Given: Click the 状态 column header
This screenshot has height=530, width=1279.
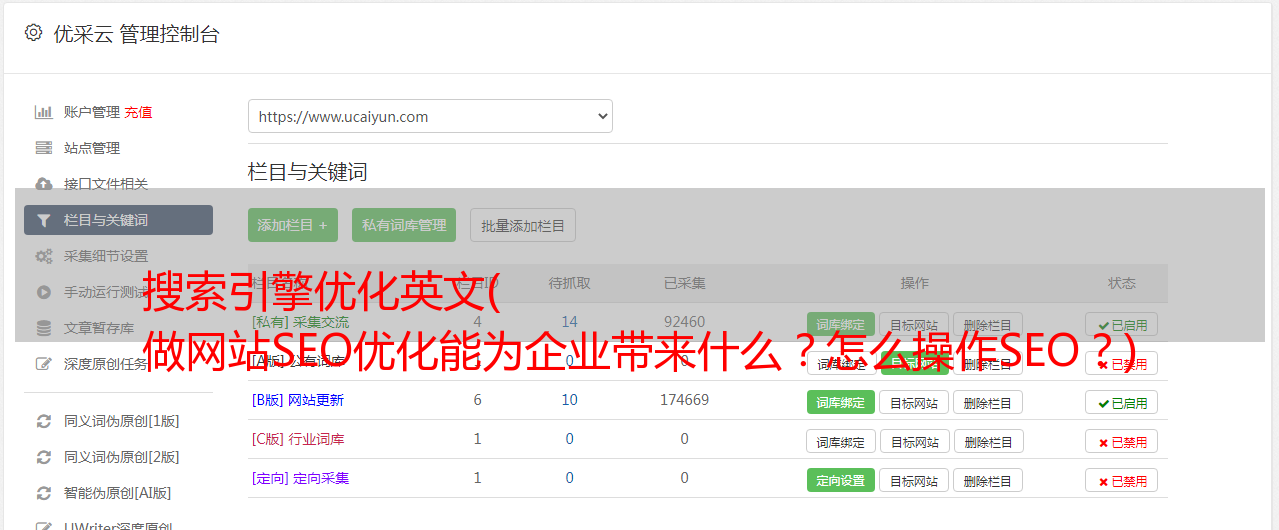Looking at the screenshot, I should pyautogui.click(x=1122, y=283).
